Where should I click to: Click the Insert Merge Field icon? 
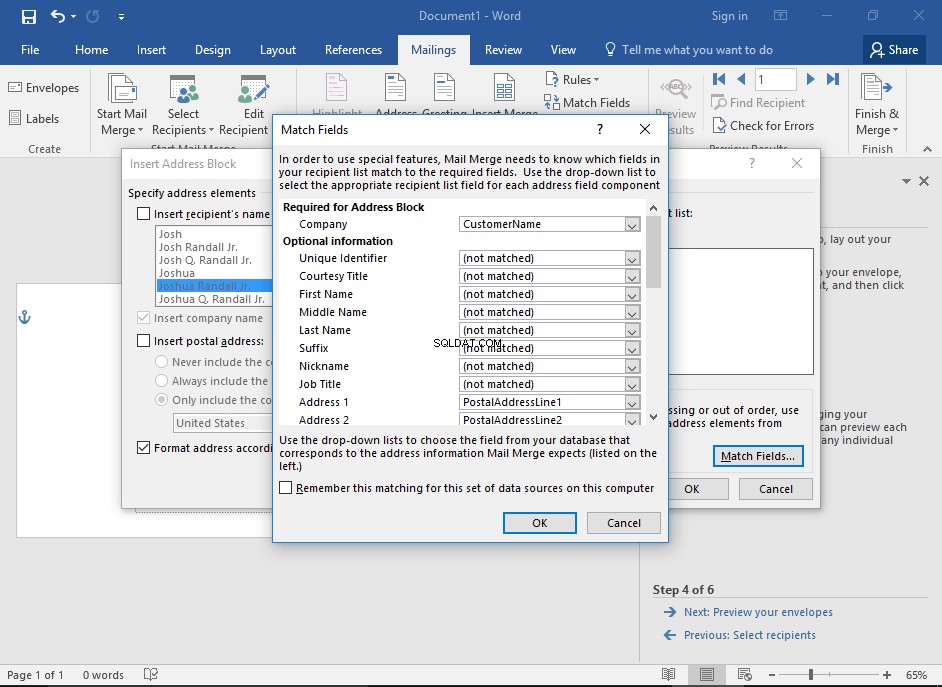pos(504,89)
